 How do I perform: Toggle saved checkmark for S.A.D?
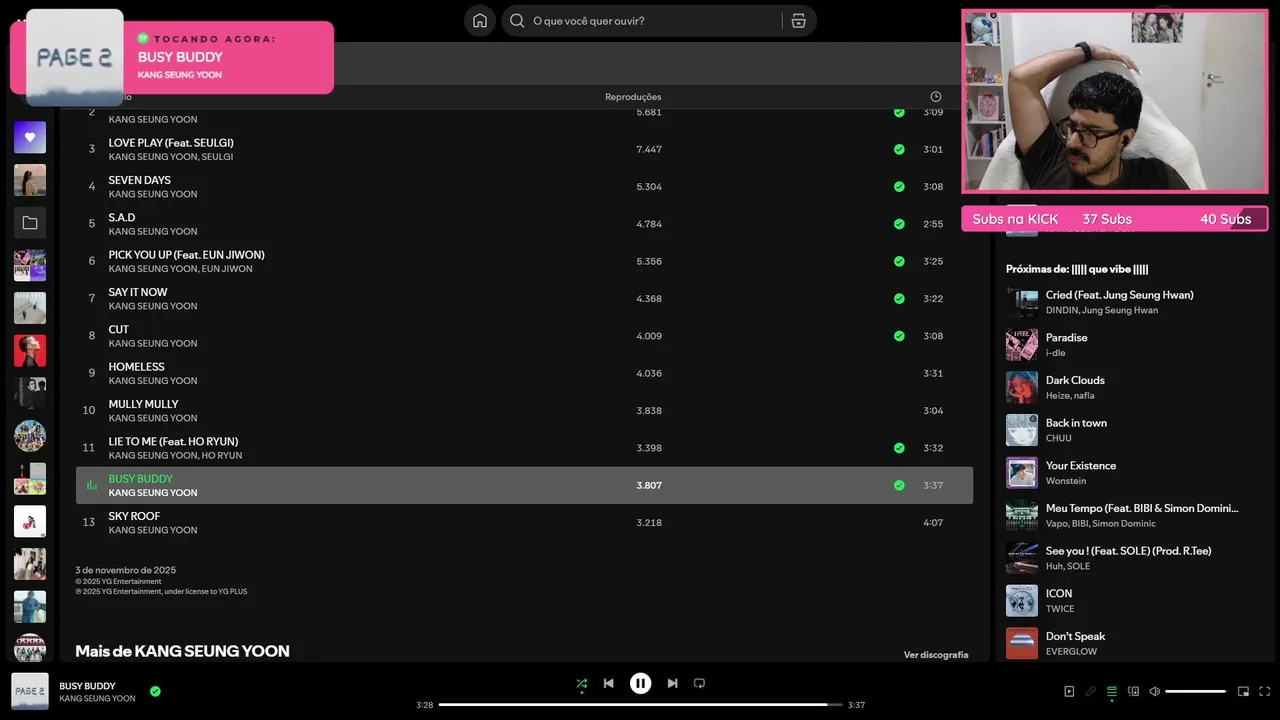(x=899, y=224)
